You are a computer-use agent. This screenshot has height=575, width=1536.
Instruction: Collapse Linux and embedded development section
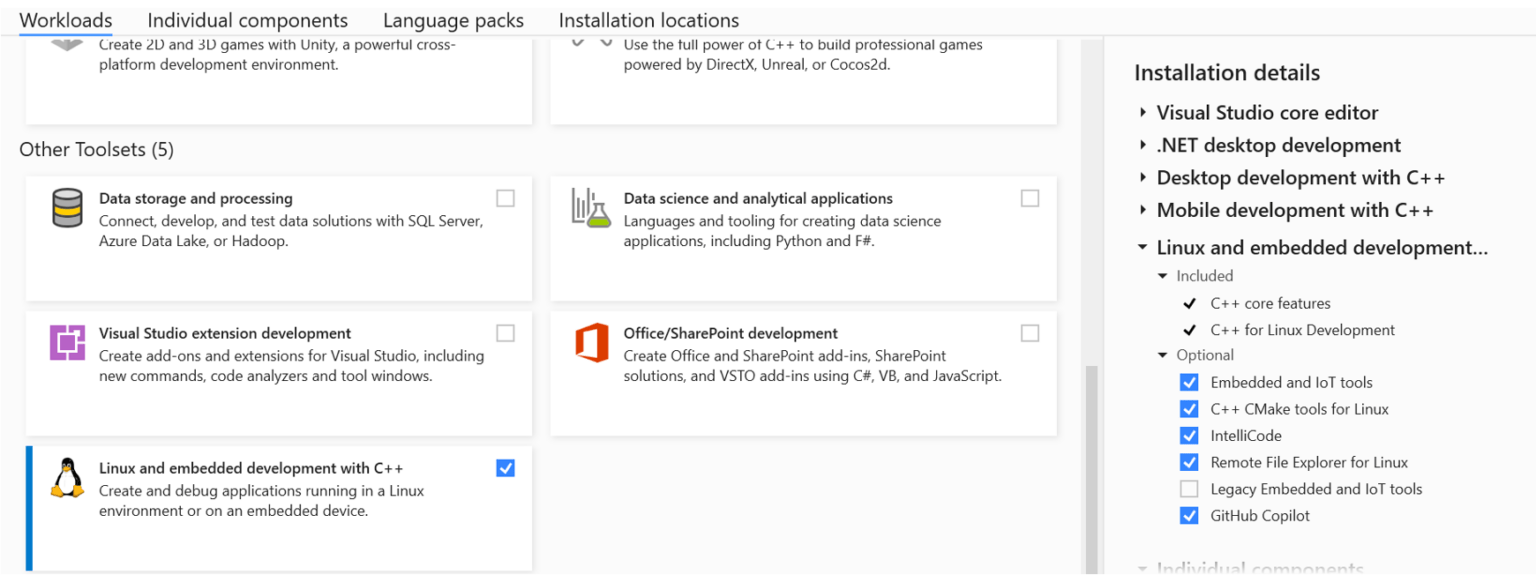pyautogui.click(x=1143, y=247)
